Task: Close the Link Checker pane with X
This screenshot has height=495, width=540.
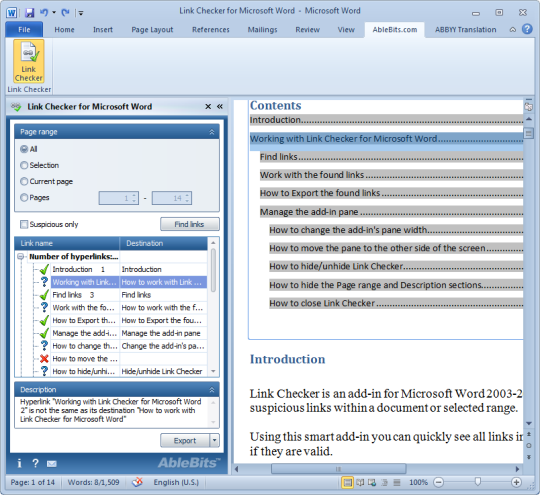Action: point(208,106)
